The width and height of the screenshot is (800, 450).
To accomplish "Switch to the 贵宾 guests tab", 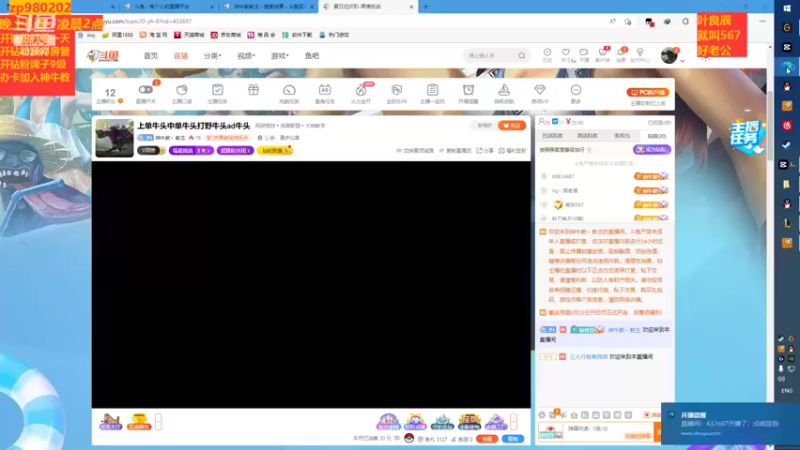I will click(622, 136).
